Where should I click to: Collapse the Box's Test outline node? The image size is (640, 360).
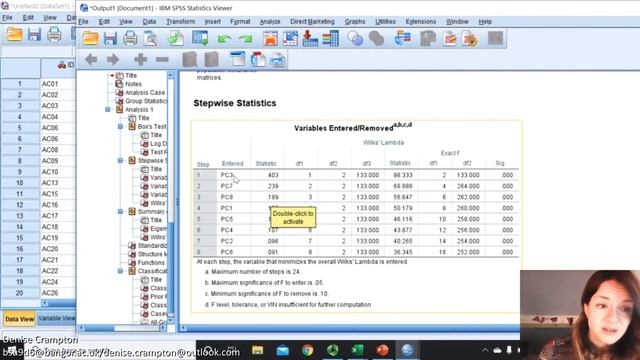coord(120,127)
